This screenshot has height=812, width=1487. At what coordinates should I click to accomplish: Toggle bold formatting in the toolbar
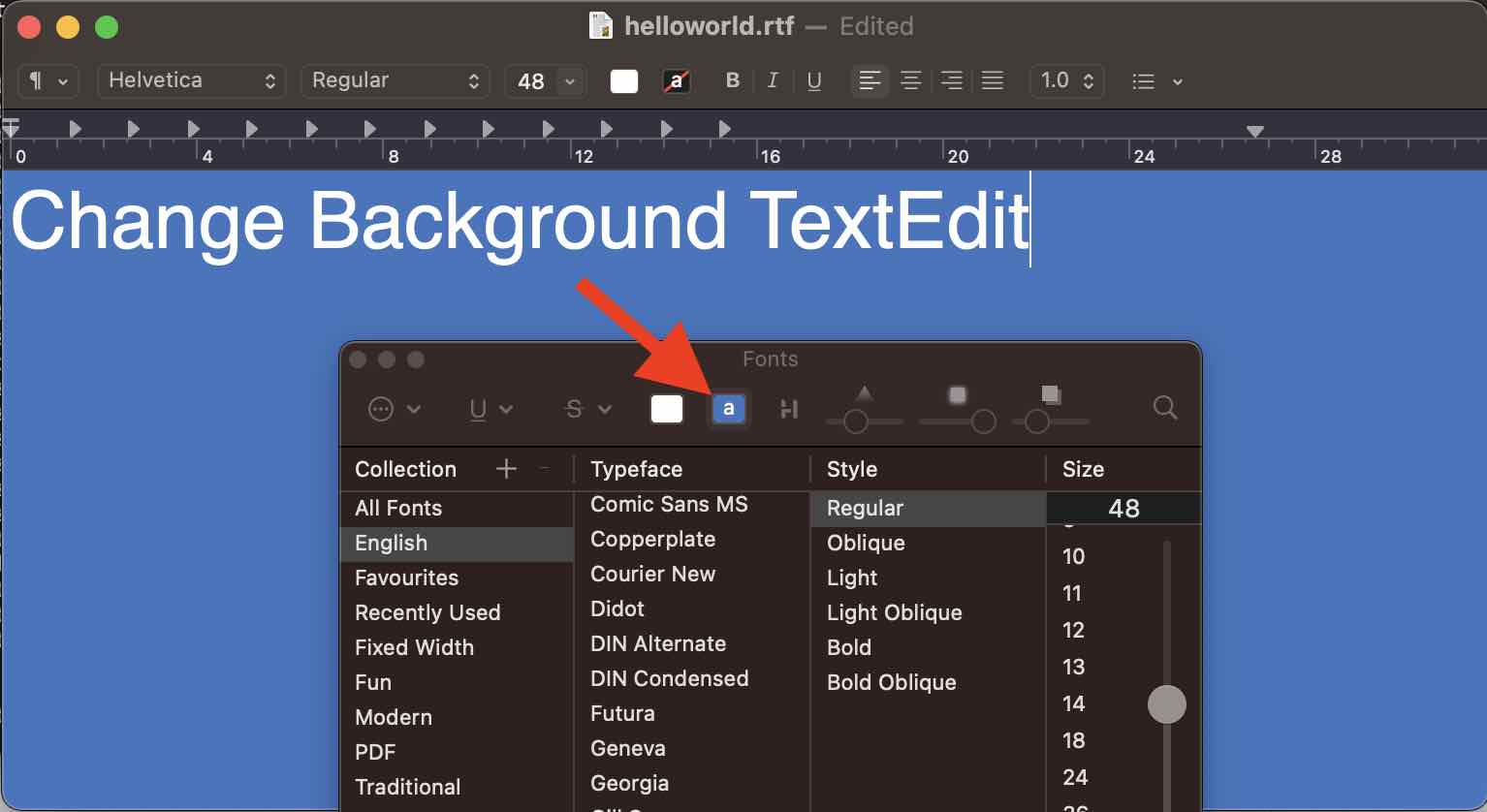coord(733,80)
